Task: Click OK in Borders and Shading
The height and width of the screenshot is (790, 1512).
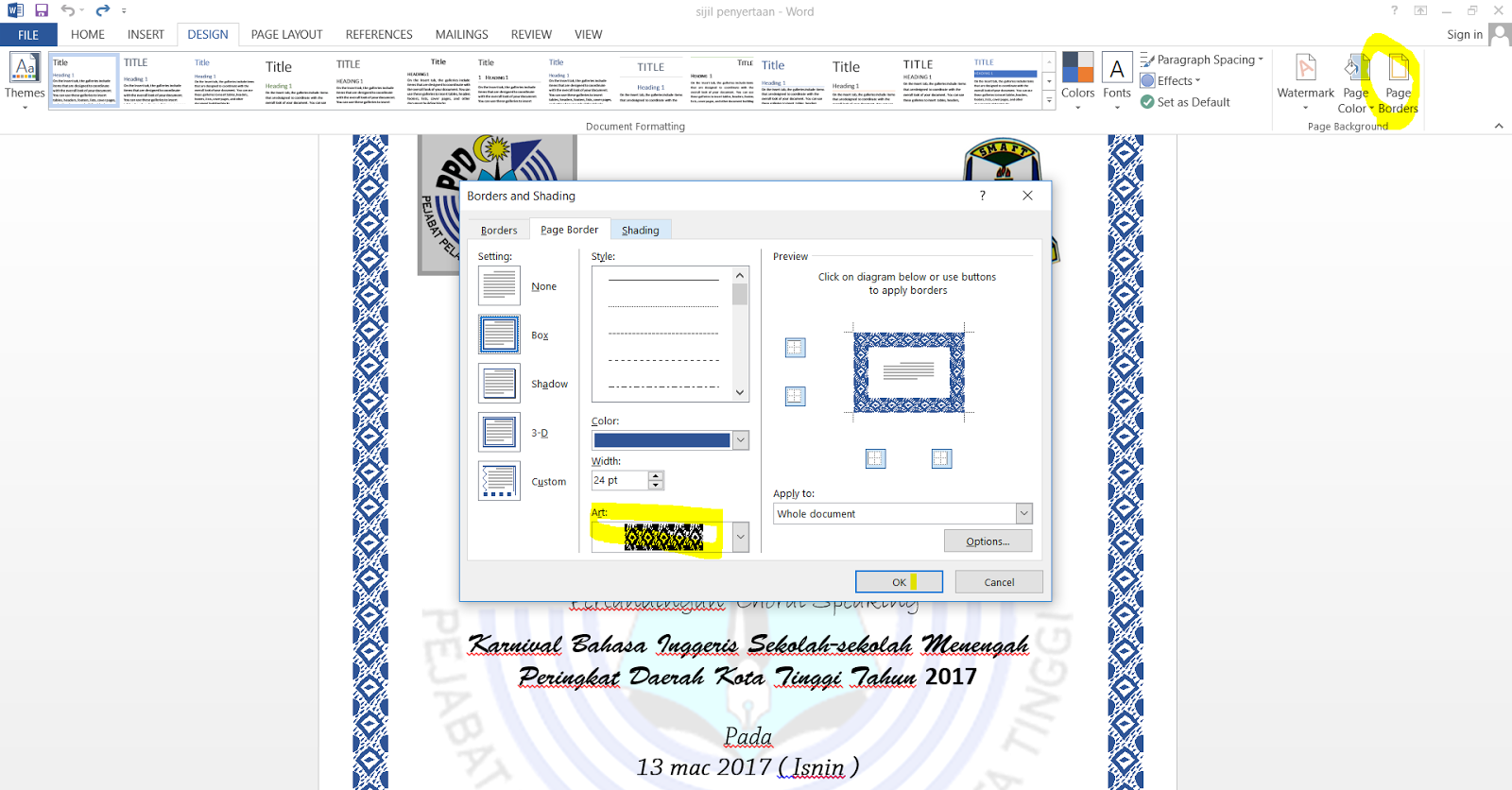Action: point(899,582)
